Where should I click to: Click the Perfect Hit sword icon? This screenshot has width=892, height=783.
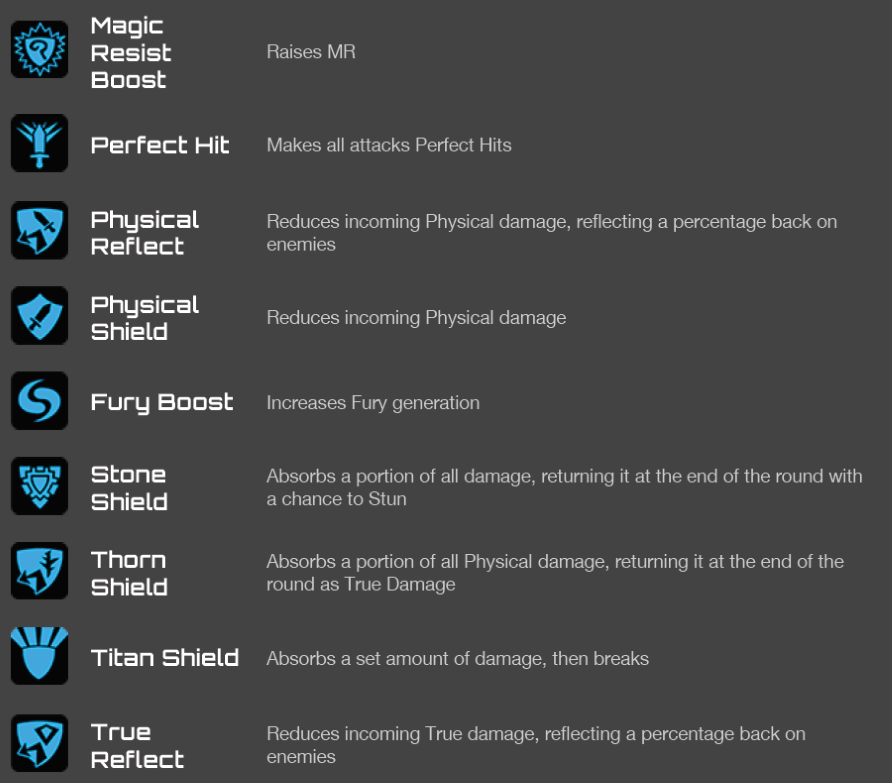pos(39,143)
